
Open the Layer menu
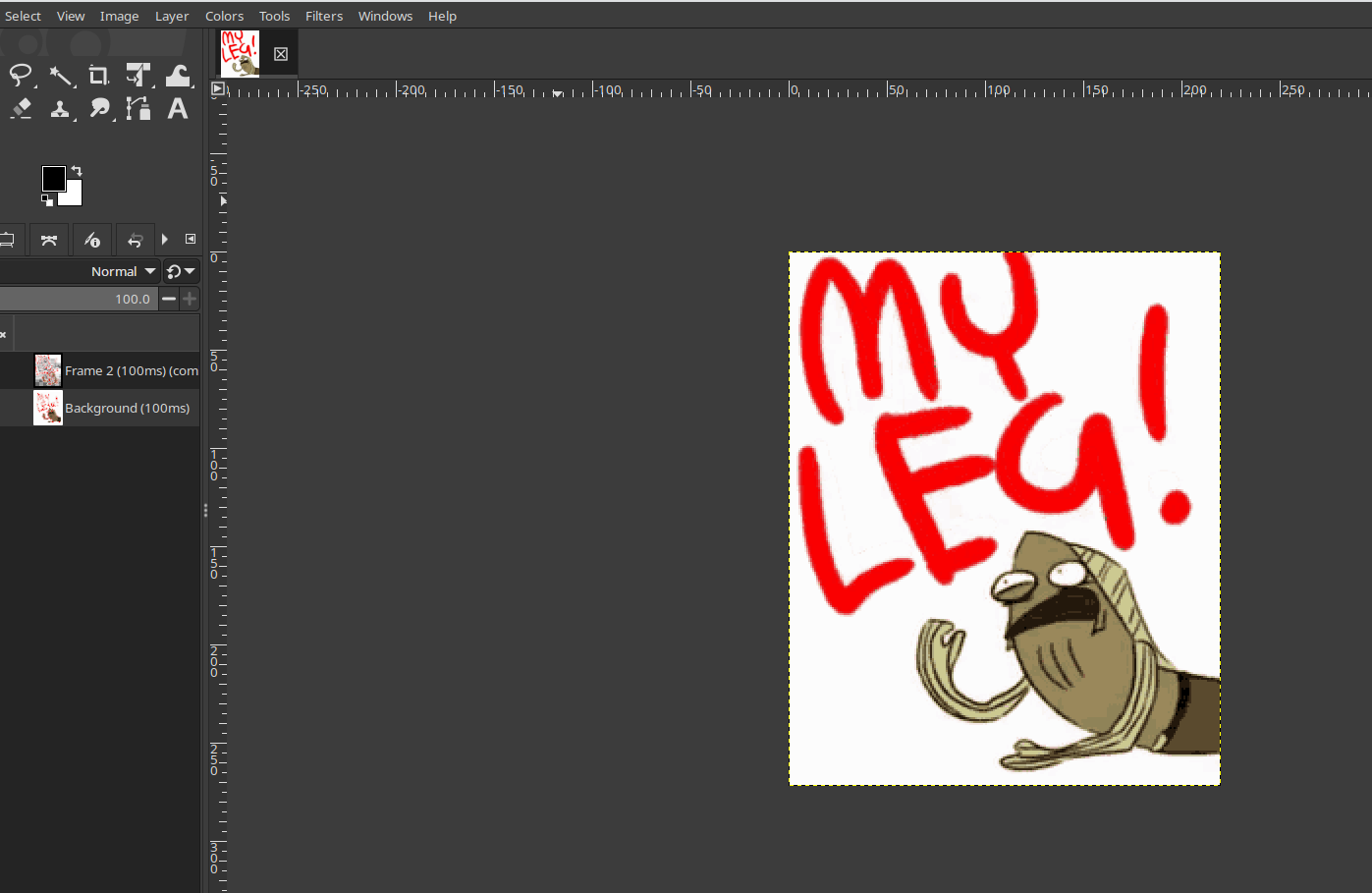pyautogui.click(x=172, y=16)
